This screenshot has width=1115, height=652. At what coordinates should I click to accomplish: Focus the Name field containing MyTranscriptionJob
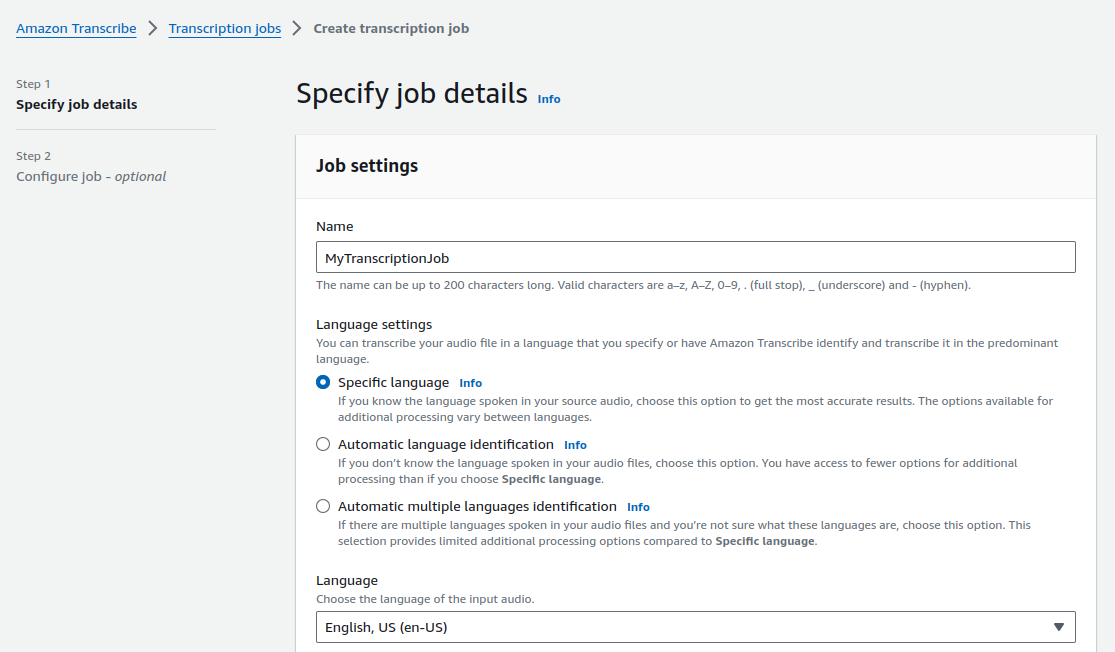695,257
